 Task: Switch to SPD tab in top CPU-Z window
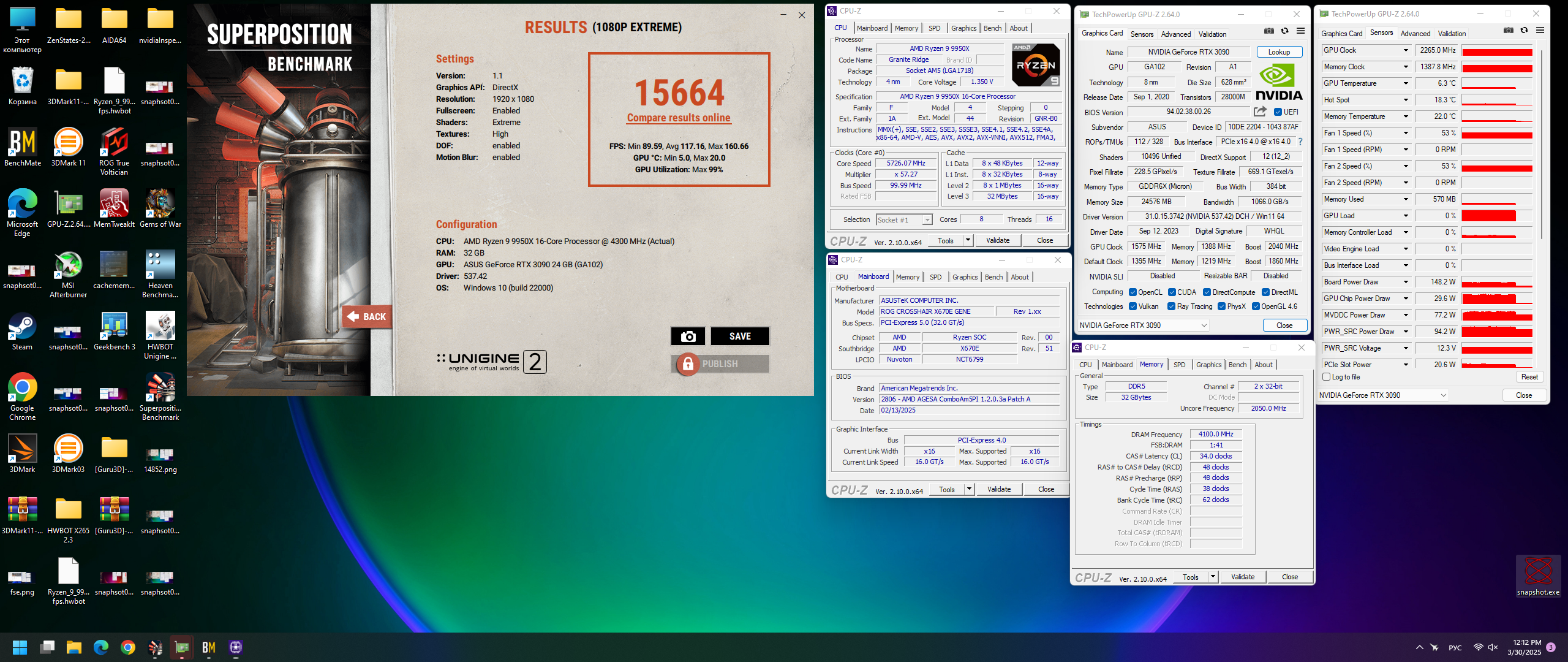(934, 28)
